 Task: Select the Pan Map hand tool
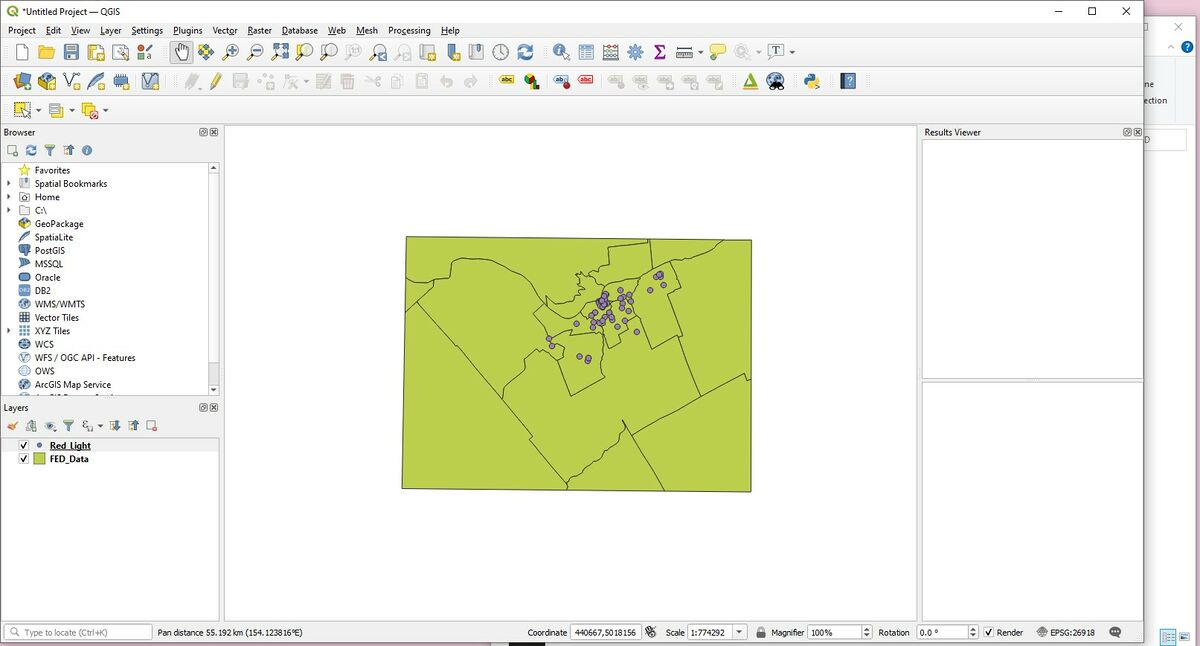[181, 52]
